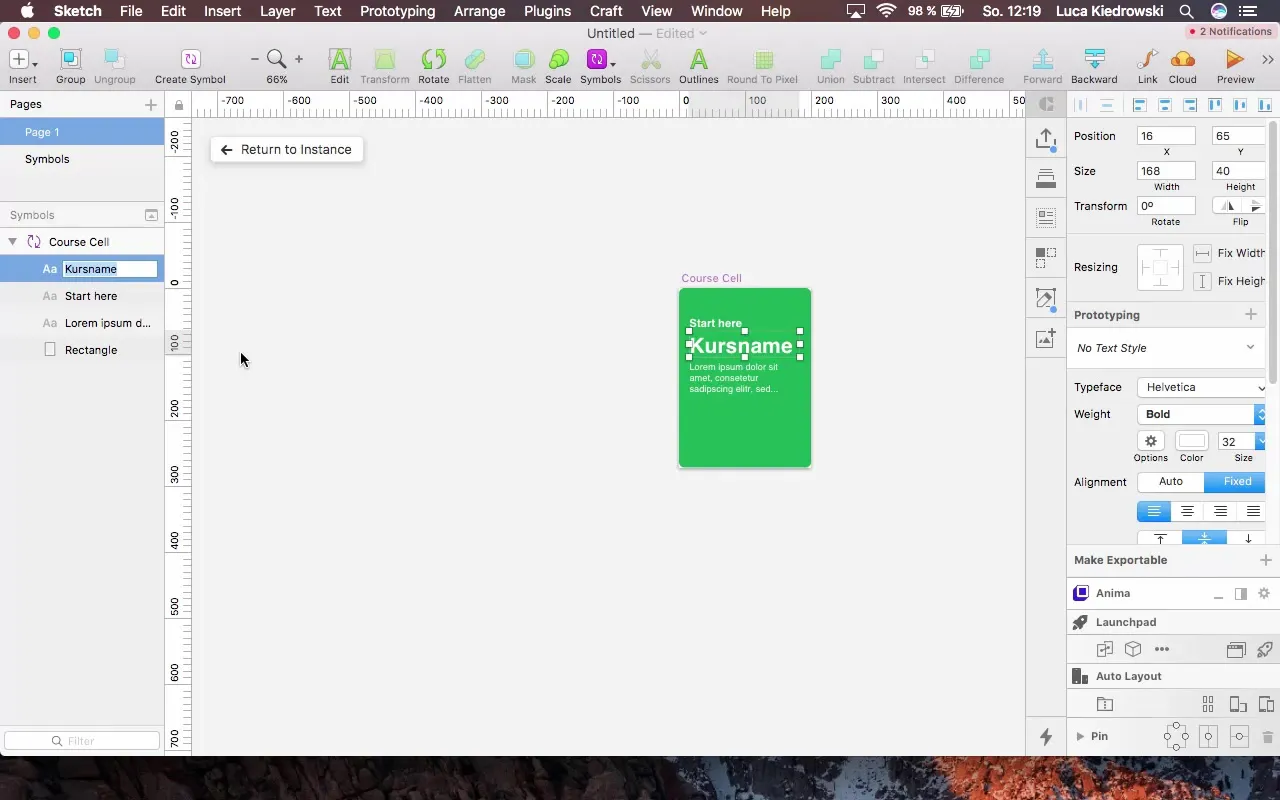Open the font Size 32 dropdown arrow
1280x800 pixels.
1261,441
